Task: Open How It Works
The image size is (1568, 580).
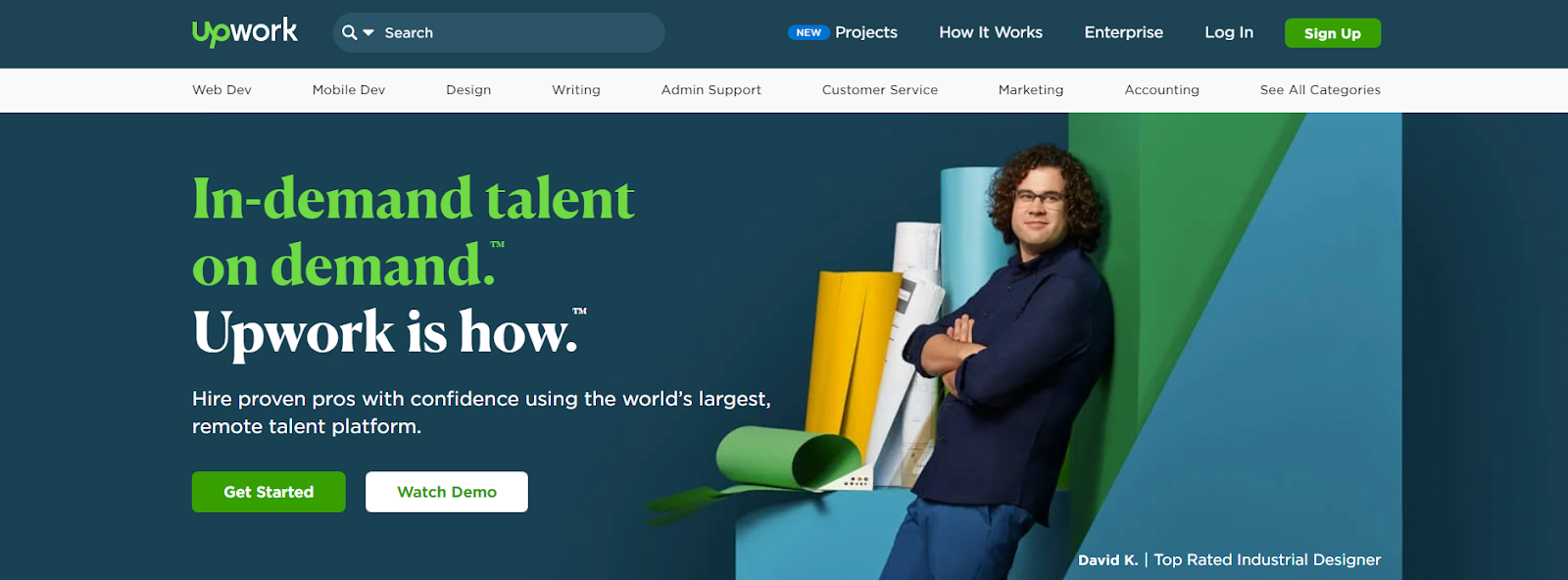Action: [991, 32]
